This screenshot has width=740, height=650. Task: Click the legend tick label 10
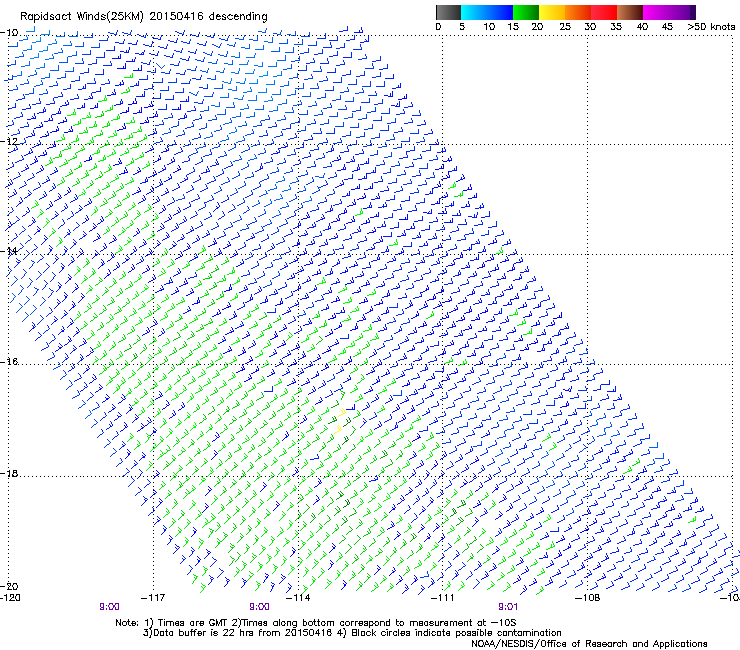[489, 27]
